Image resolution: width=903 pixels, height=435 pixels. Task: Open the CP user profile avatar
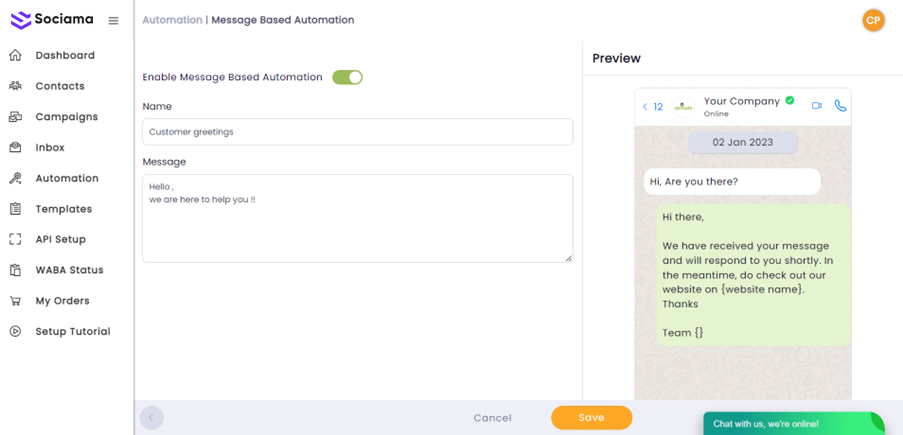coord(873,20)
